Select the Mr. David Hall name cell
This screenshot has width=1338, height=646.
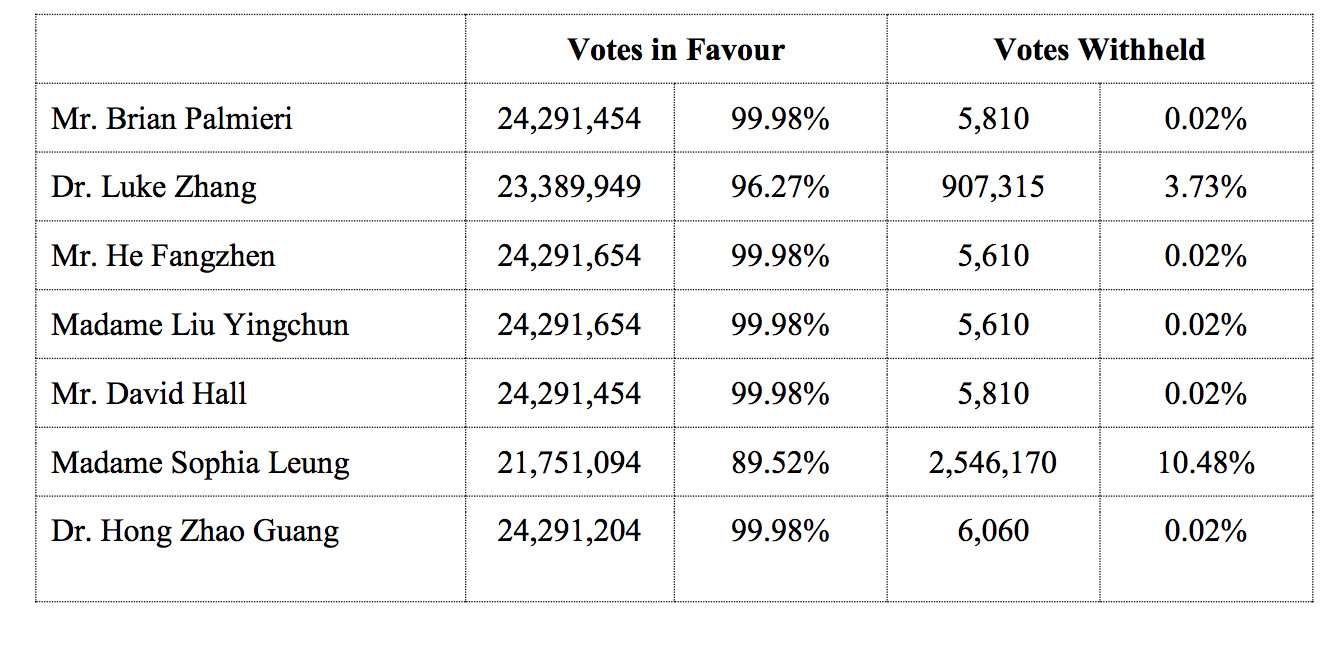pos(251,393)
